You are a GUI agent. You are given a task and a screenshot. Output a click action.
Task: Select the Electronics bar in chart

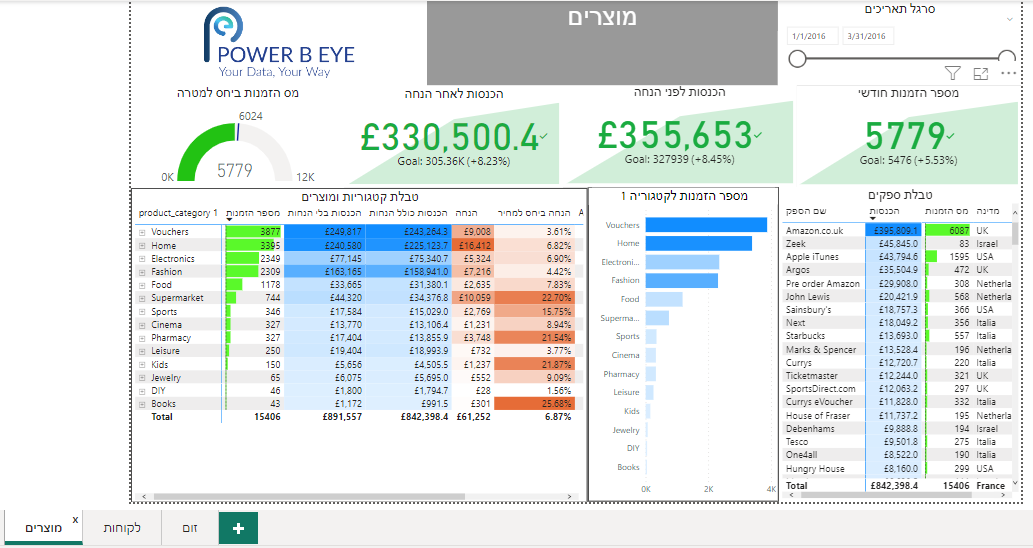[682, 262]
